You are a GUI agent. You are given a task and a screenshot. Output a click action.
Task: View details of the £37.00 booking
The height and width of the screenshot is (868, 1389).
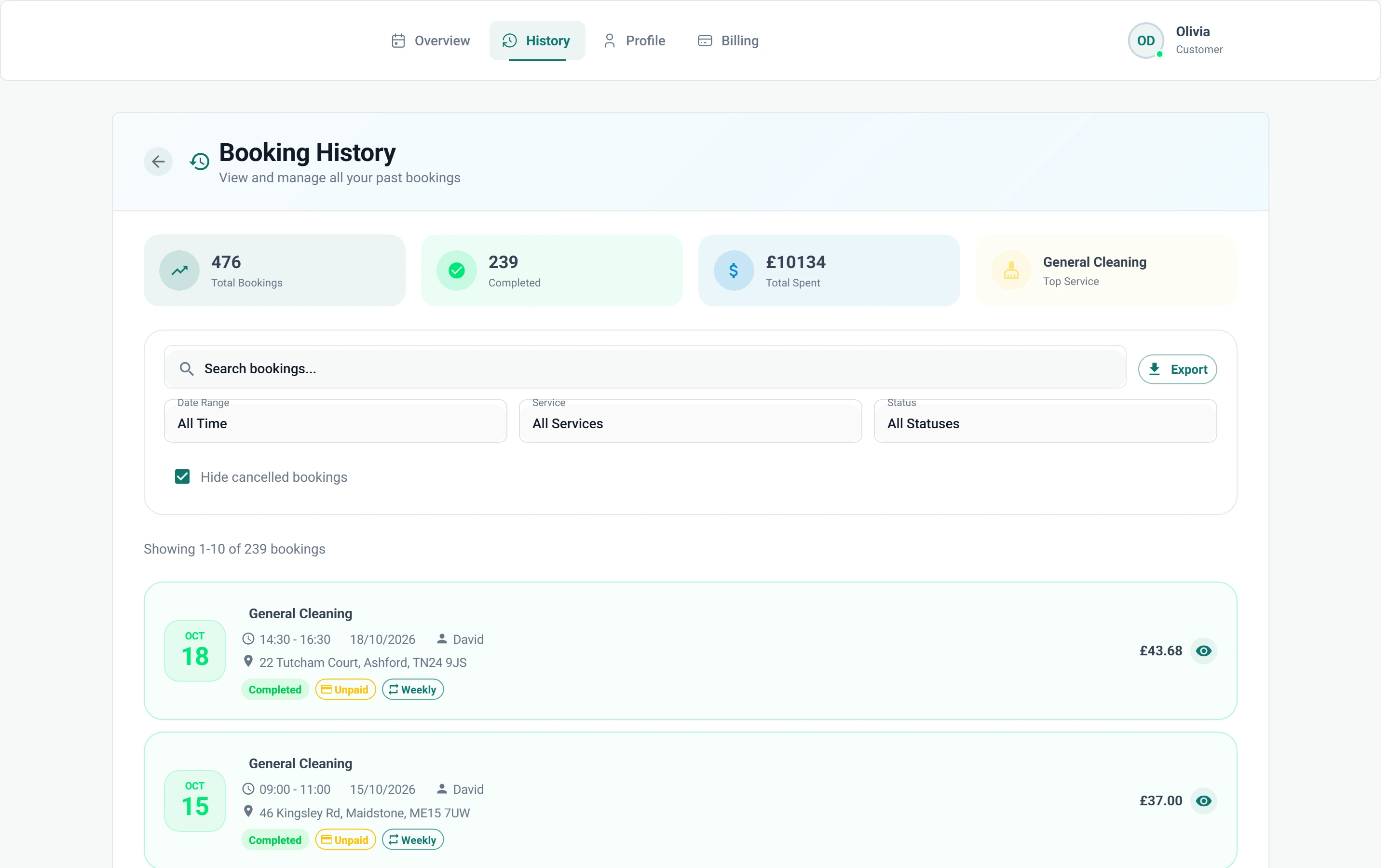pos(1204,801)
